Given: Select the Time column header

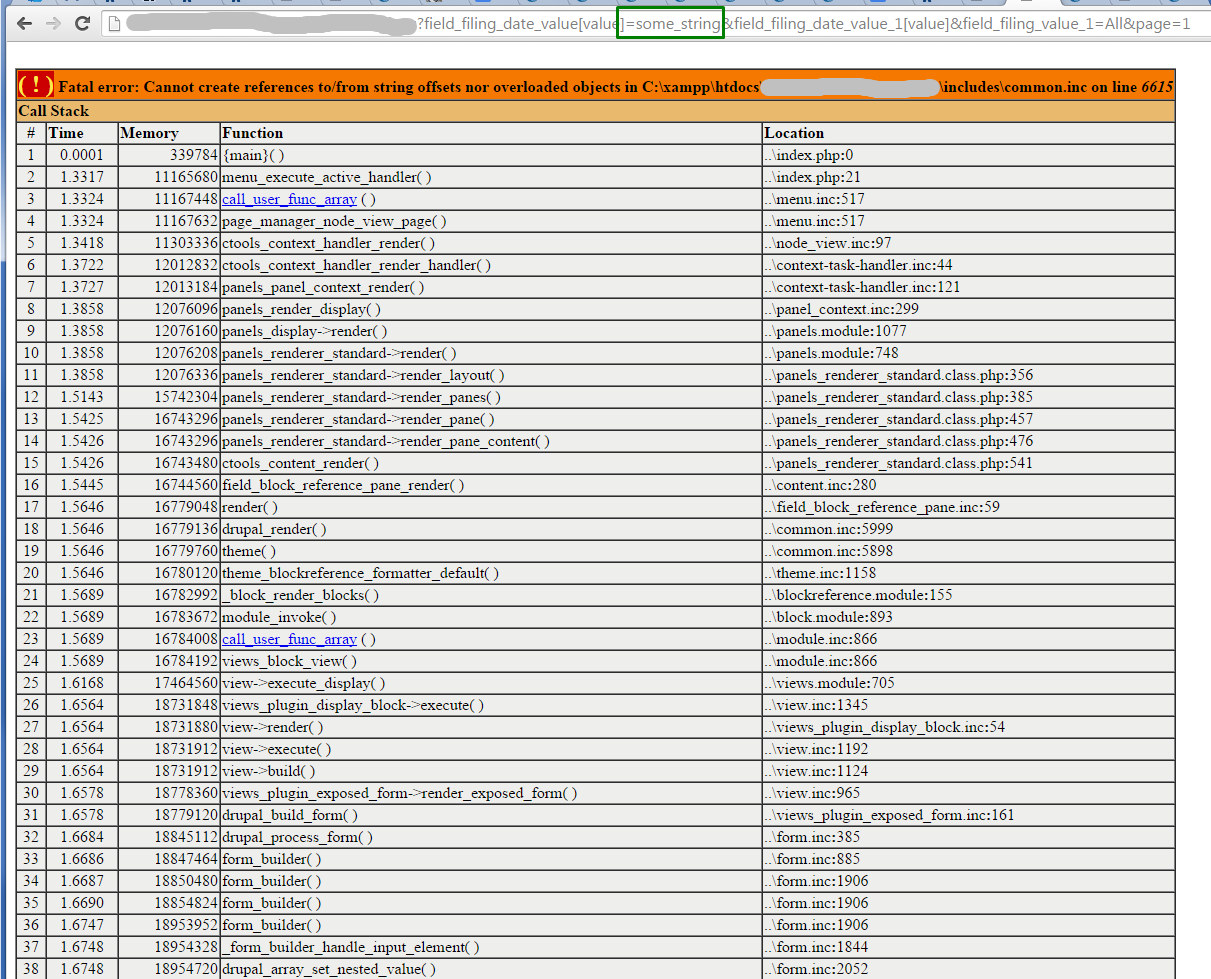Looking at the screenshot, I should 64,132.
